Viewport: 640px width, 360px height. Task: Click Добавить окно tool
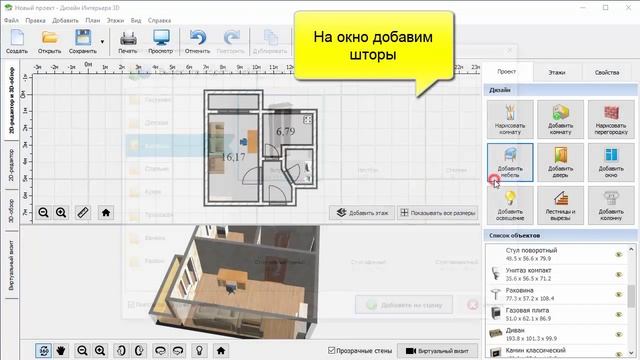point(611,162)
